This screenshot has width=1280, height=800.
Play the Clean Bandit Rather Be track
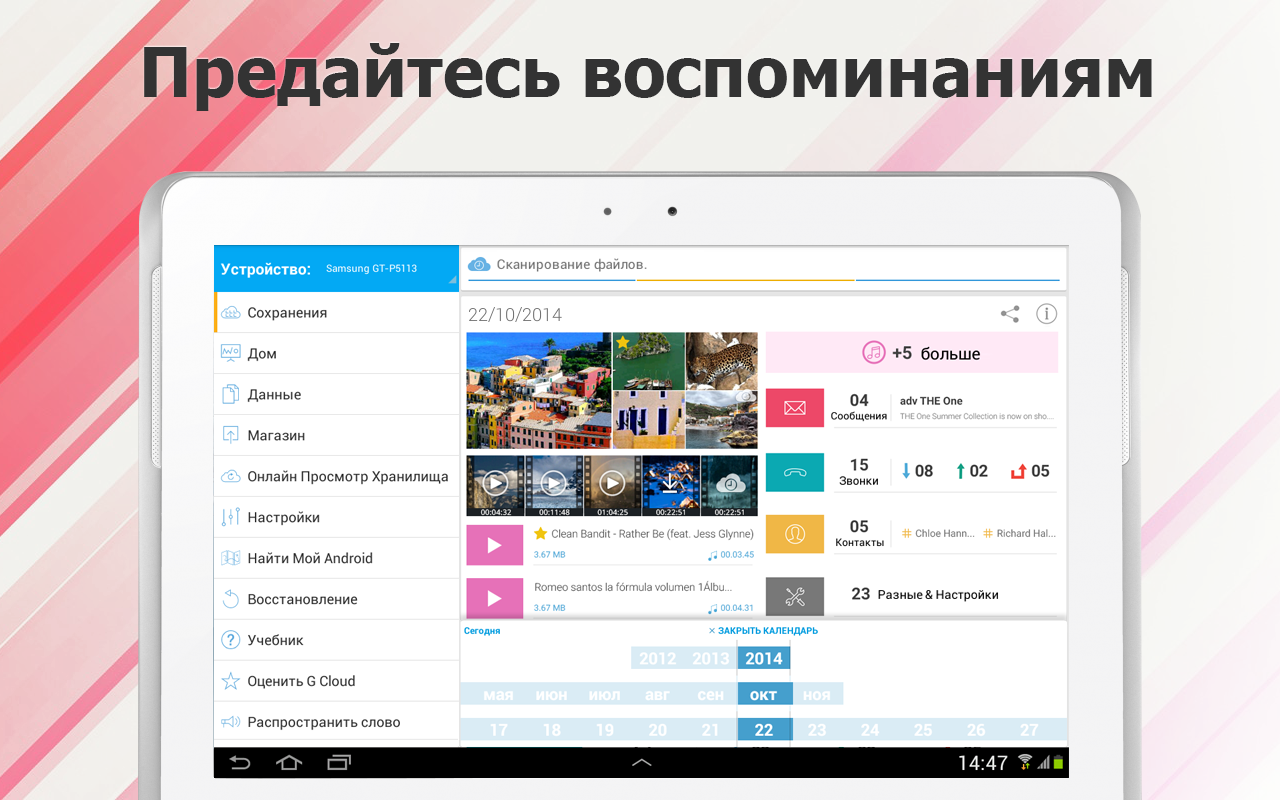[494, 545]
